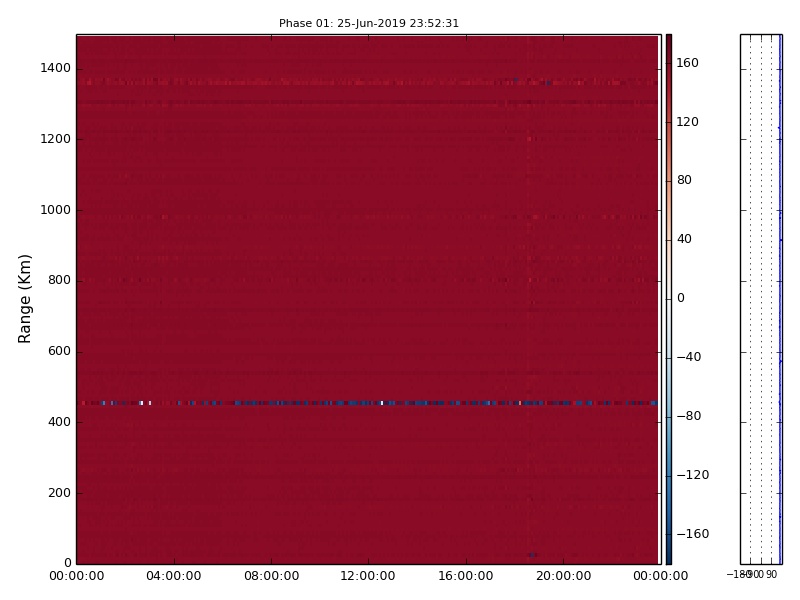Click the colorbar label 120
This screenshot has width=800, height=600.
(x=687, y=122)
